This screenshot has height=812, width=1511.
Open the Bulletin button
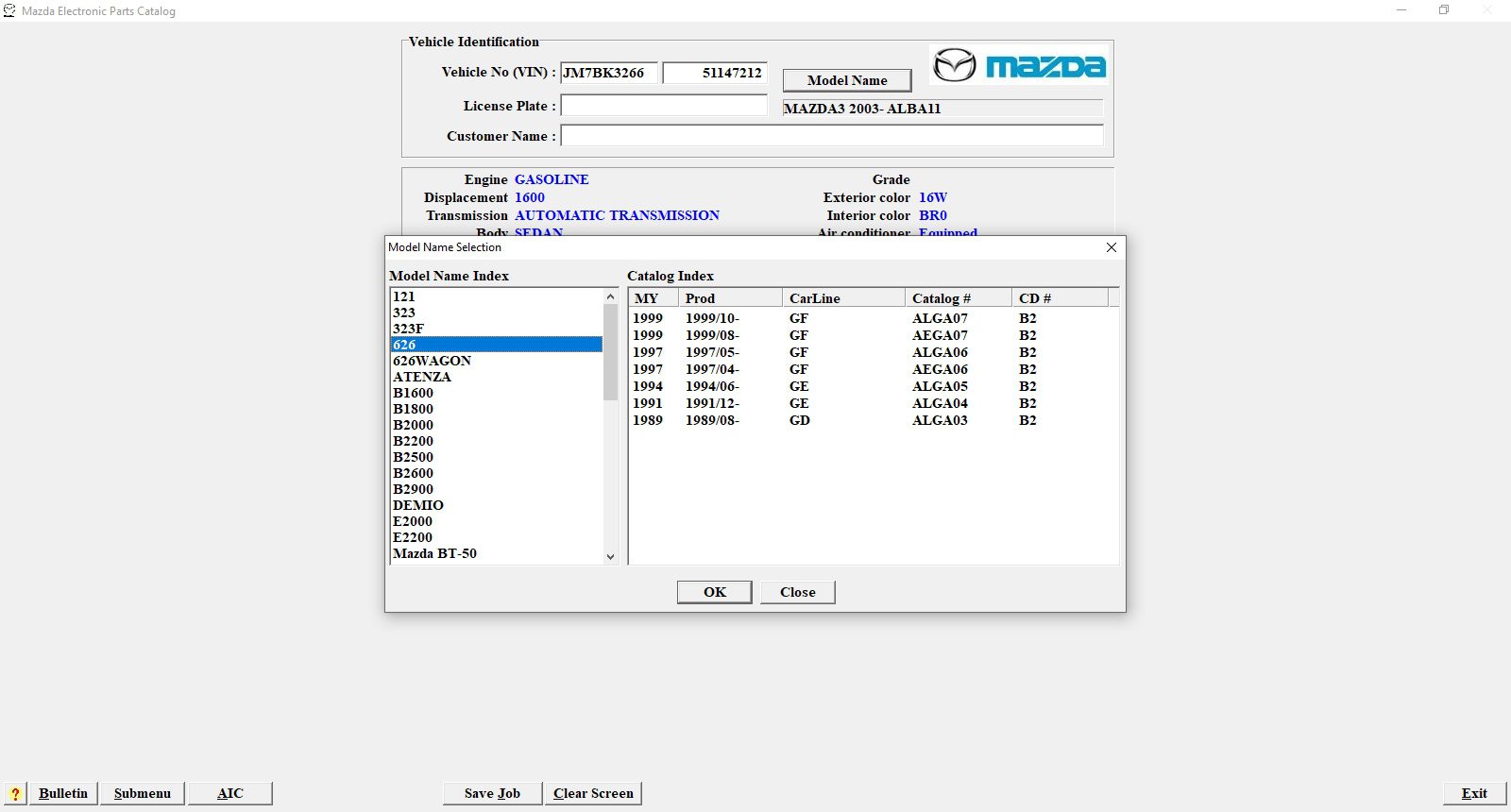point(63,793)
